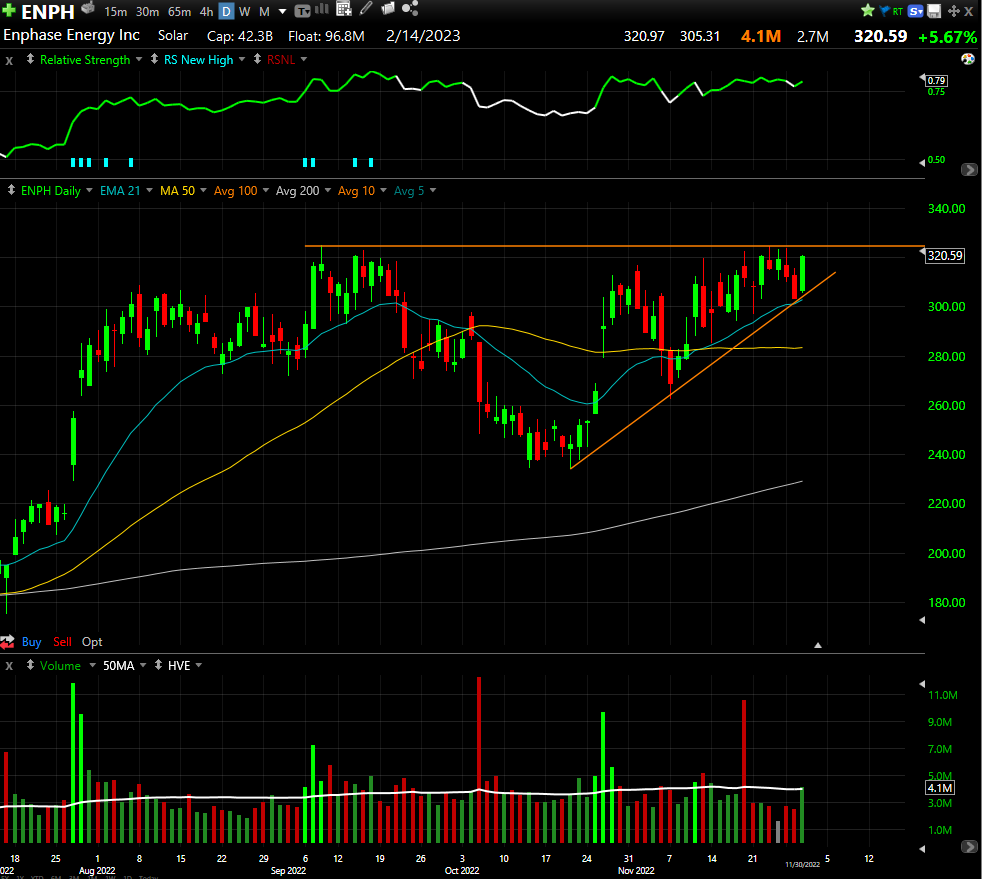This screenshot has width=982, height=879.
Task: Expand the RSNL indicator dropdown
Action: 304,59
